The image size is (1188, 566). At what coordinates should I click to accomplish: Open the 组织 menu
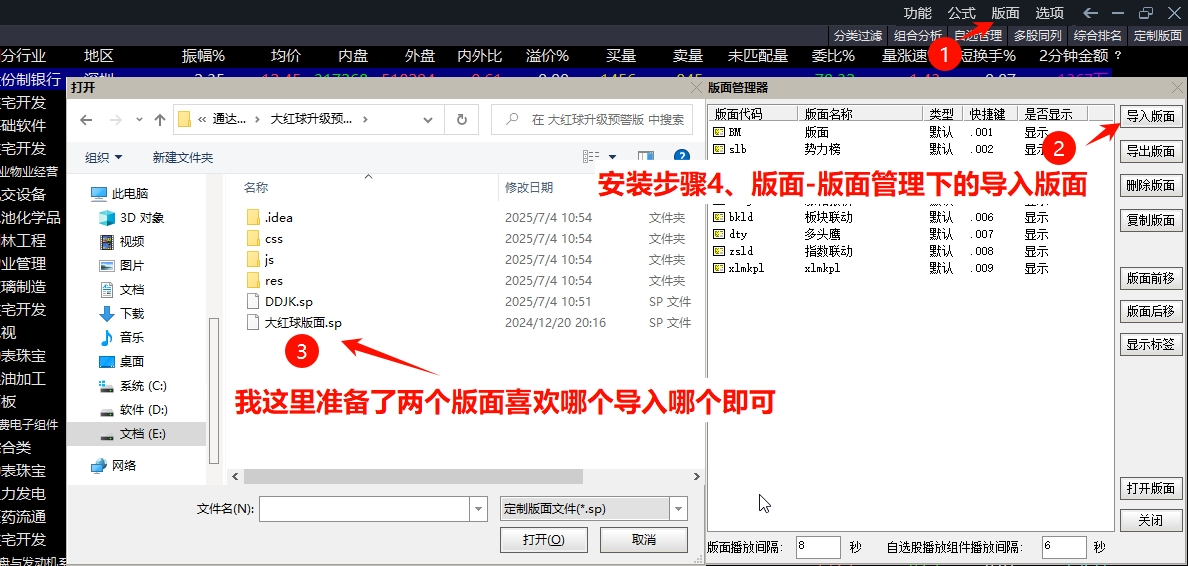[104, 158]
